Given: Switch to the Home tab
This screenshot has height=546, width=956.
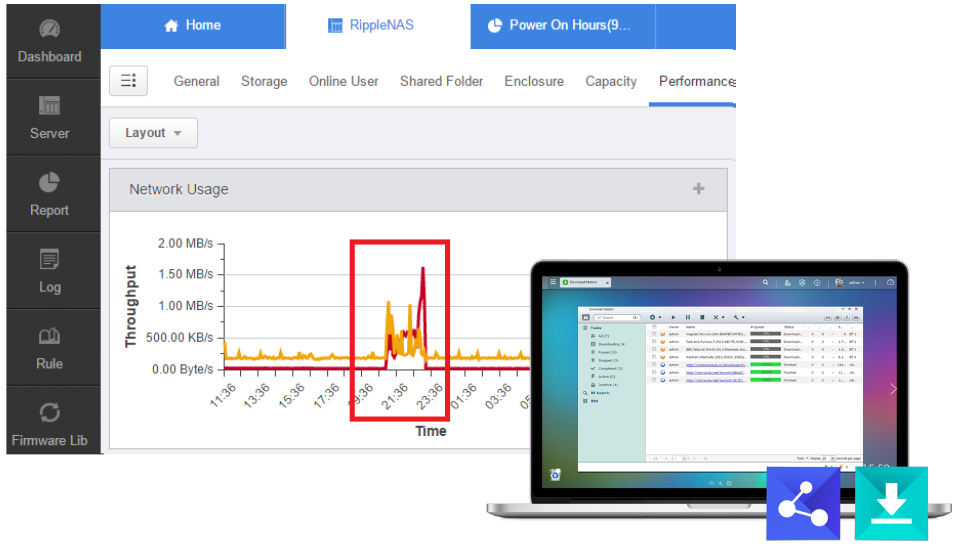Looking at the screenshot, I should 193,26.
